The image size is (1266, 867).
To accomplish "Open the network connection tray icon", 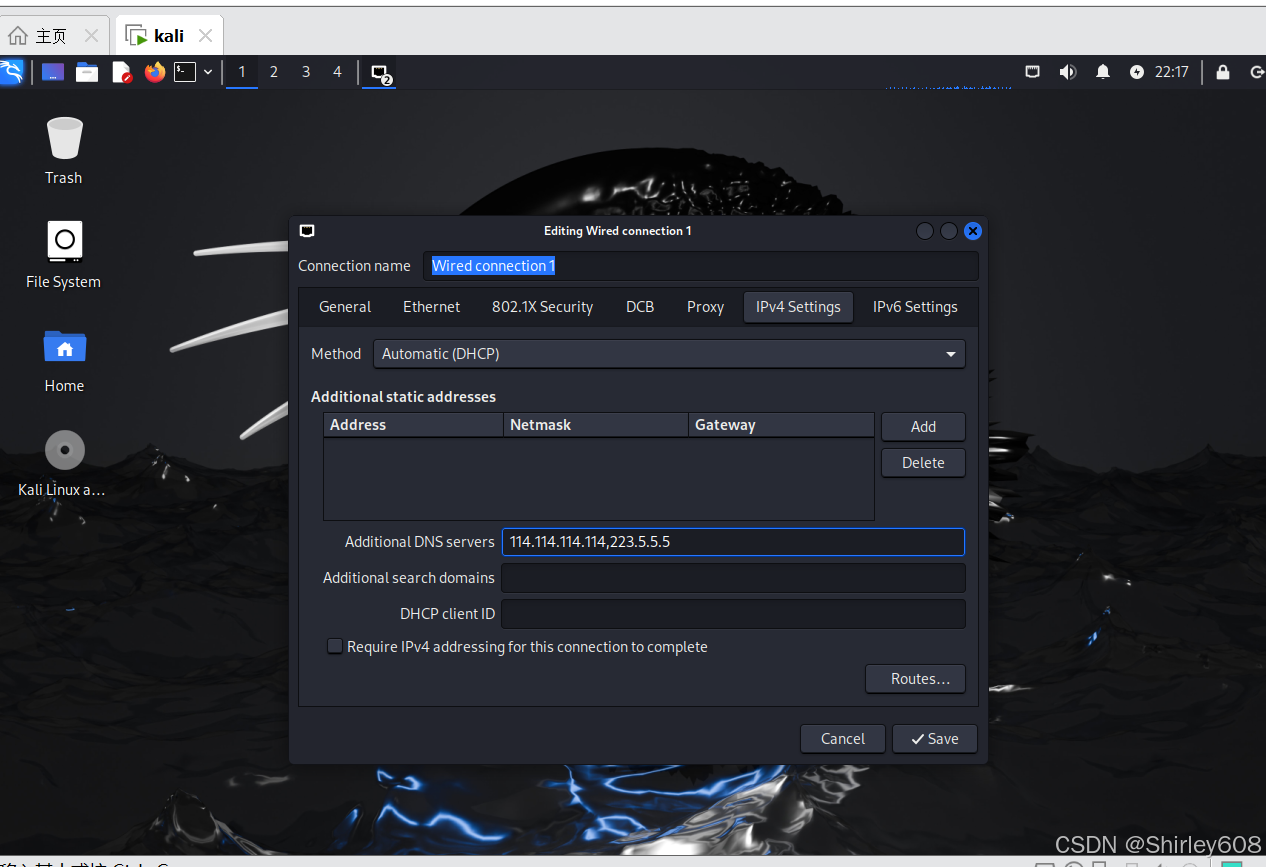I will click(x=1033, y=72).
